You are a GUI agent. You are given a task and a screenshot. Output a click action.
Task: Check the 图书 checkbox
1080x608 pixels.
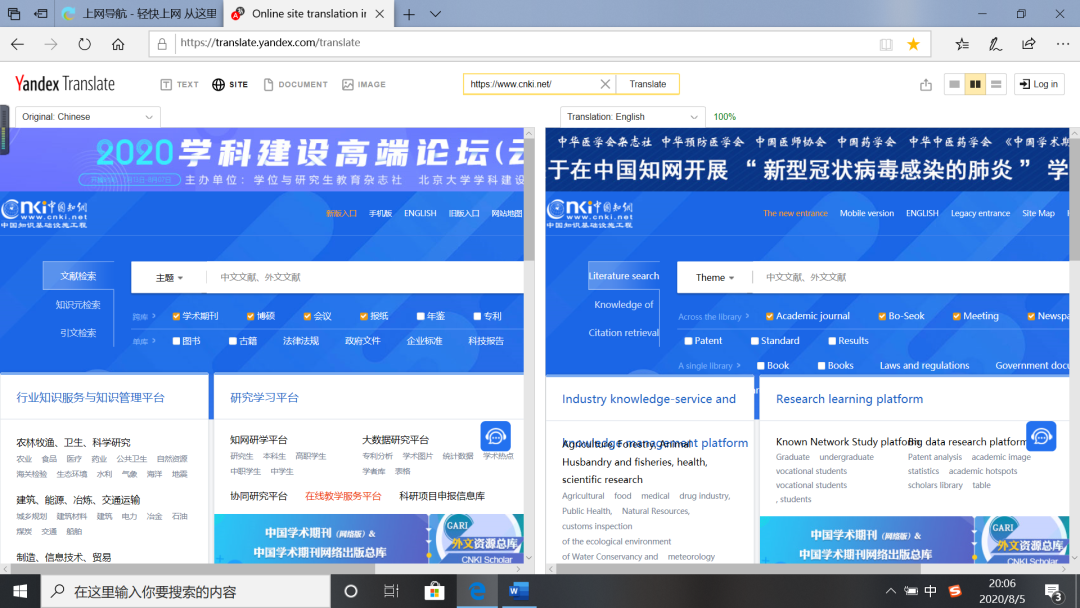click(176, 341)
